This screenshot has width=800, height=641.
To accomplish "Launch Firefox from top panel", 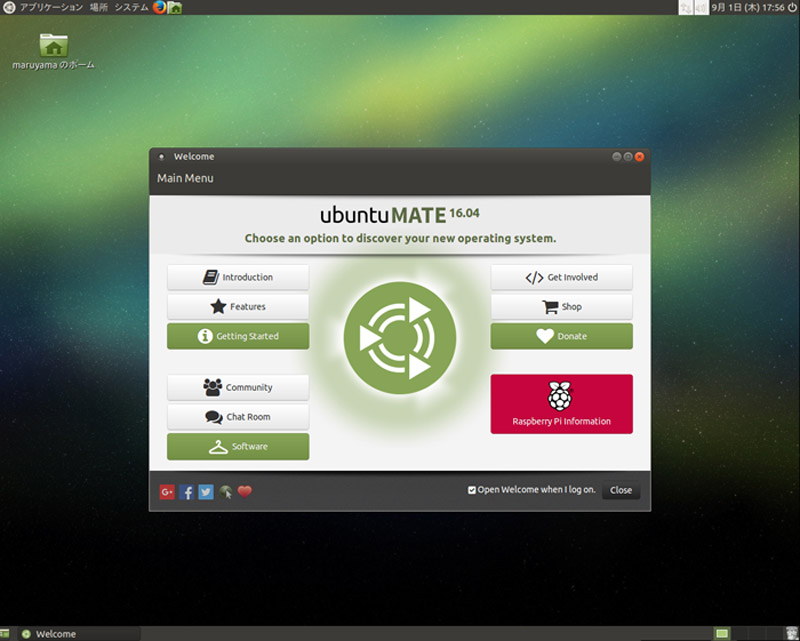I will coord(160,7).
